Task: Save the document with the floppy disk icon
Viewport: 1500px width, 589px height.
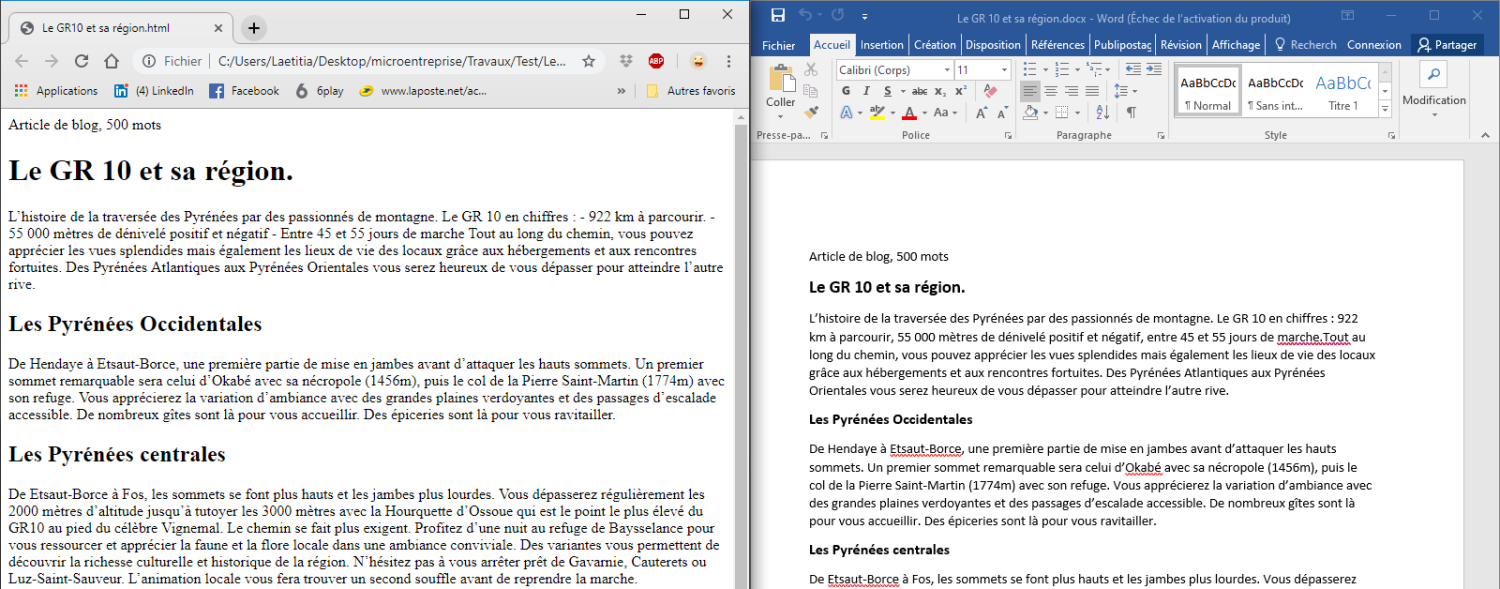Action: [777, 16]
